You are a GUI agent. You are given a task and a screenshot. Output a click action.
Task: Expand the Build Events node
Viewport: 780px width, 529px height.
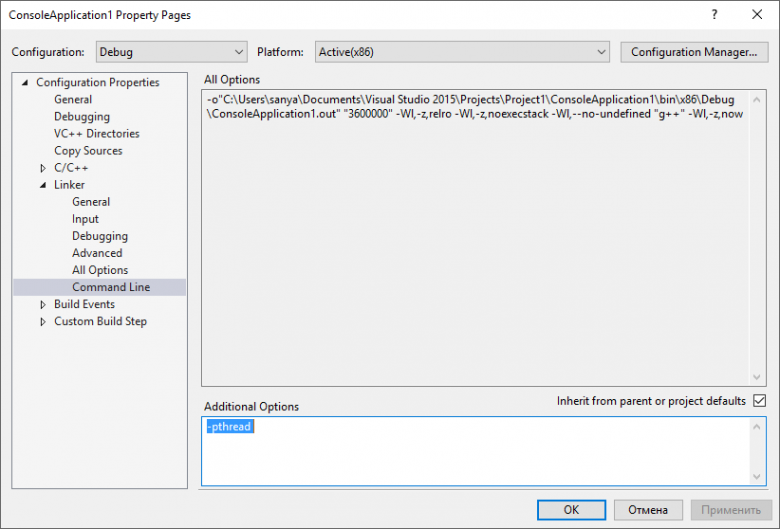tap(43, 305)
